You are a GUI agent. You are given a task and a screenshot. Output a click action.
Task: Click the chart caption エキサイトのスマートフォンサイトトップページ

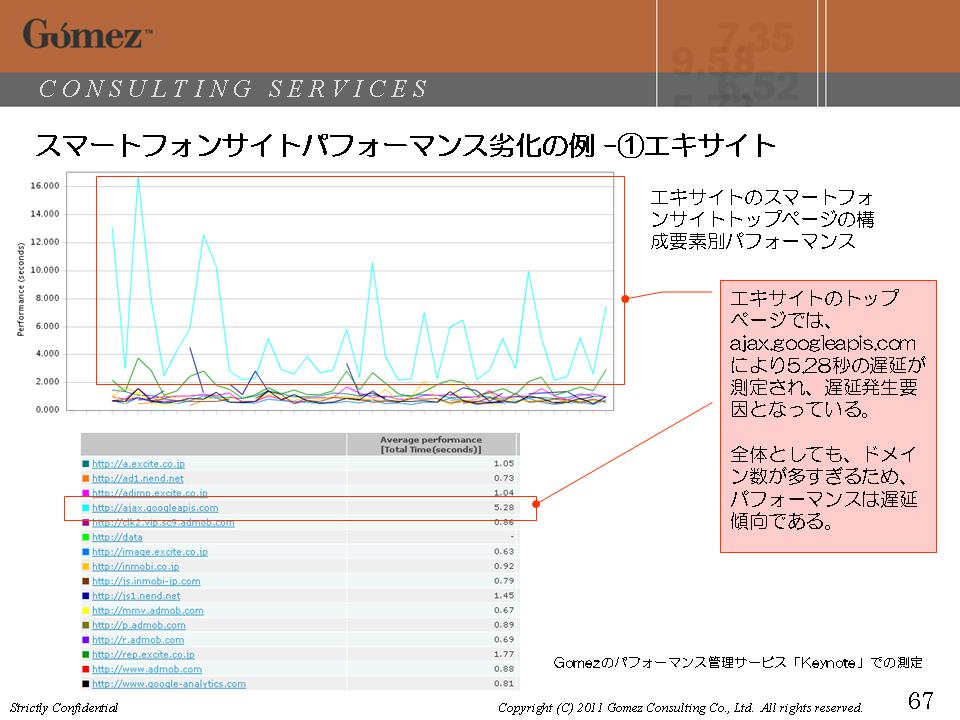[x=762, y=219]
